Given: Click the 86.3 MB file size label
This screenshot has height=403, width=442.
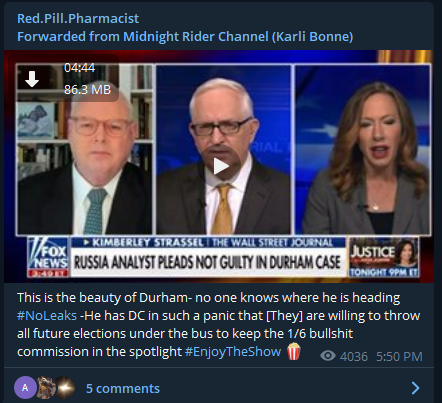Looking at the screenshot, I should point(87,89).
